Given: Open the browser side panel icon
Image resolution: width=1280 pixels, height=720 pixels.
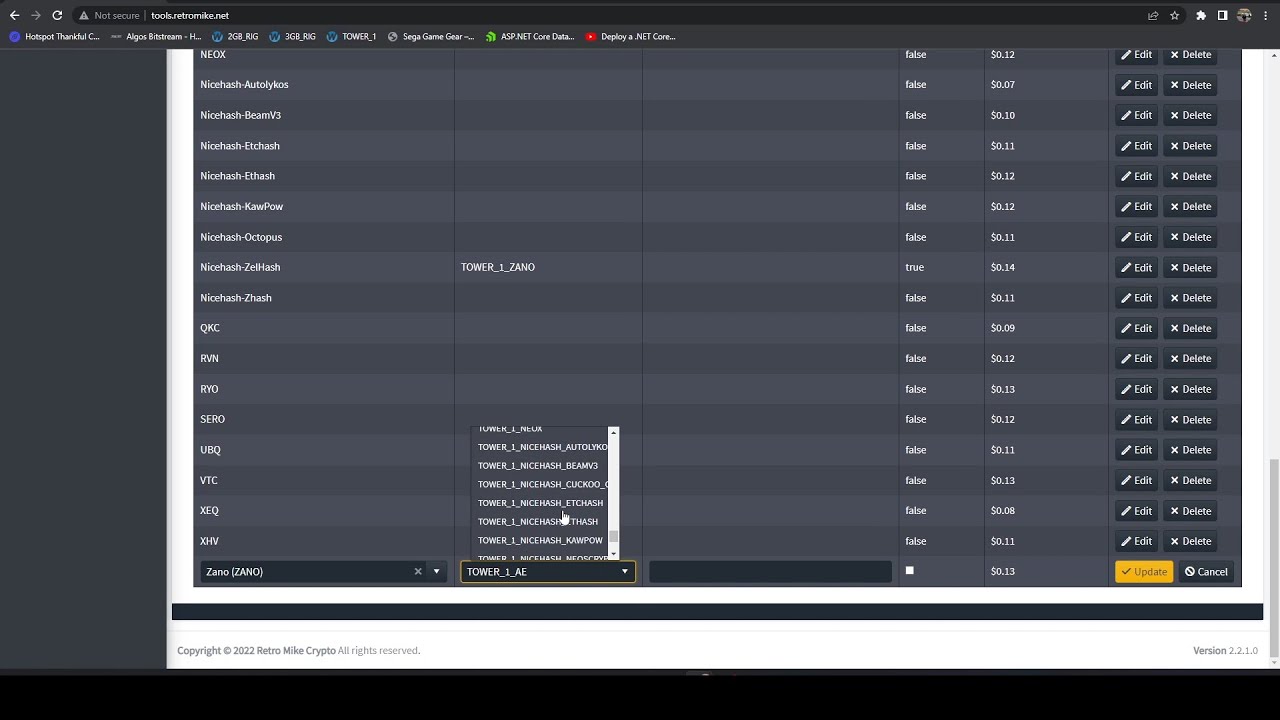Looking at the screenshot, I should pos(1222,15).
